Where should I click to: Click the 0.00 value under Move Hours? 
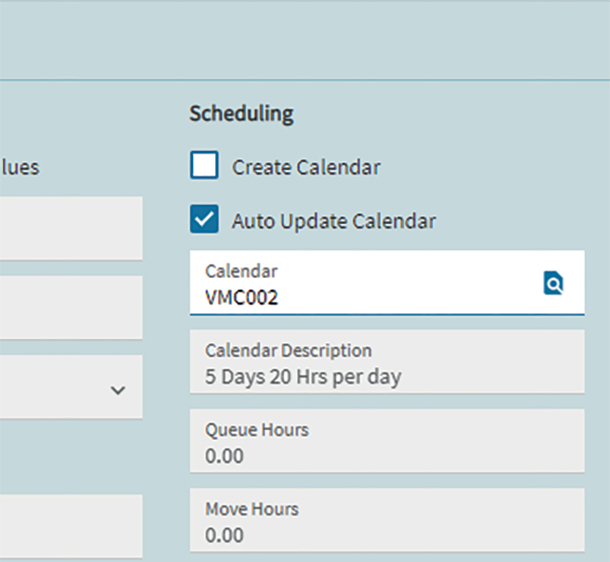pos(224,535)
